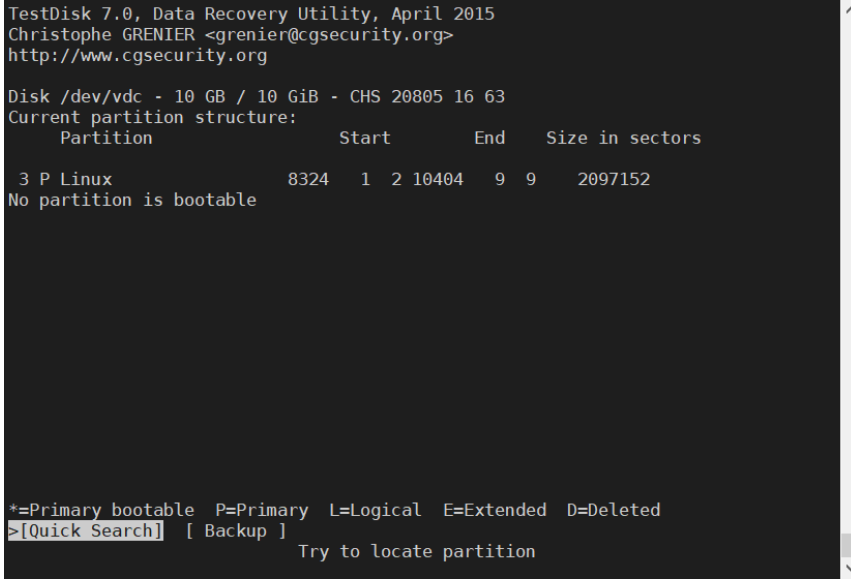Select the Quick Search option
Viewport: 851px width, 586px height.
(x=86, y=529)
